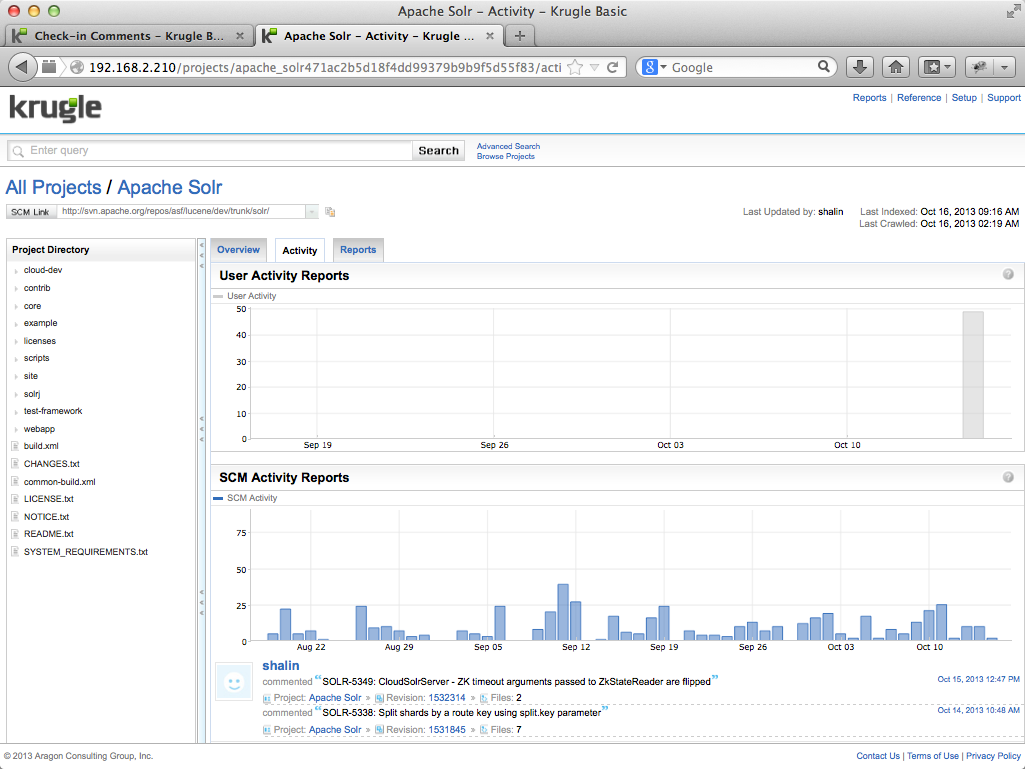Click the files icon beside Files: 7
1025x769 pixels.
(484, 730)
